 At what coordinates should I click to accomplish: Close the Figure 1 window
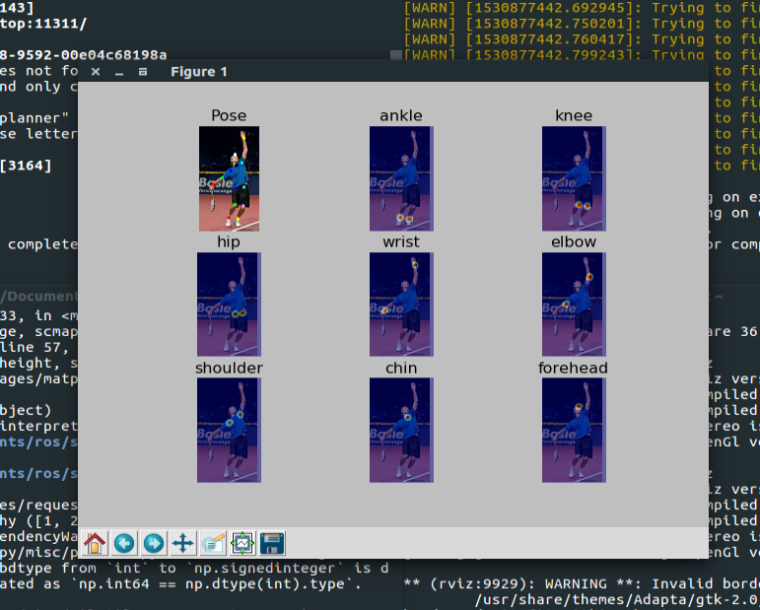tap(95, 72)
